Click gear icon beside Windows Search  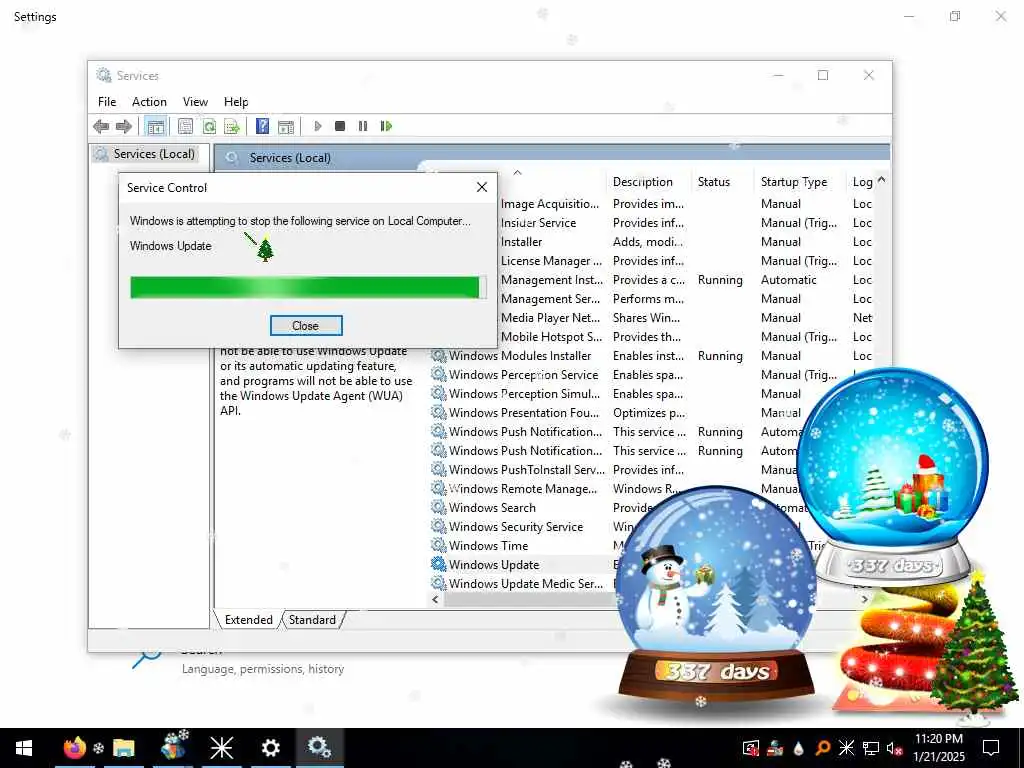pyautogui.click(x=439, y=507)
